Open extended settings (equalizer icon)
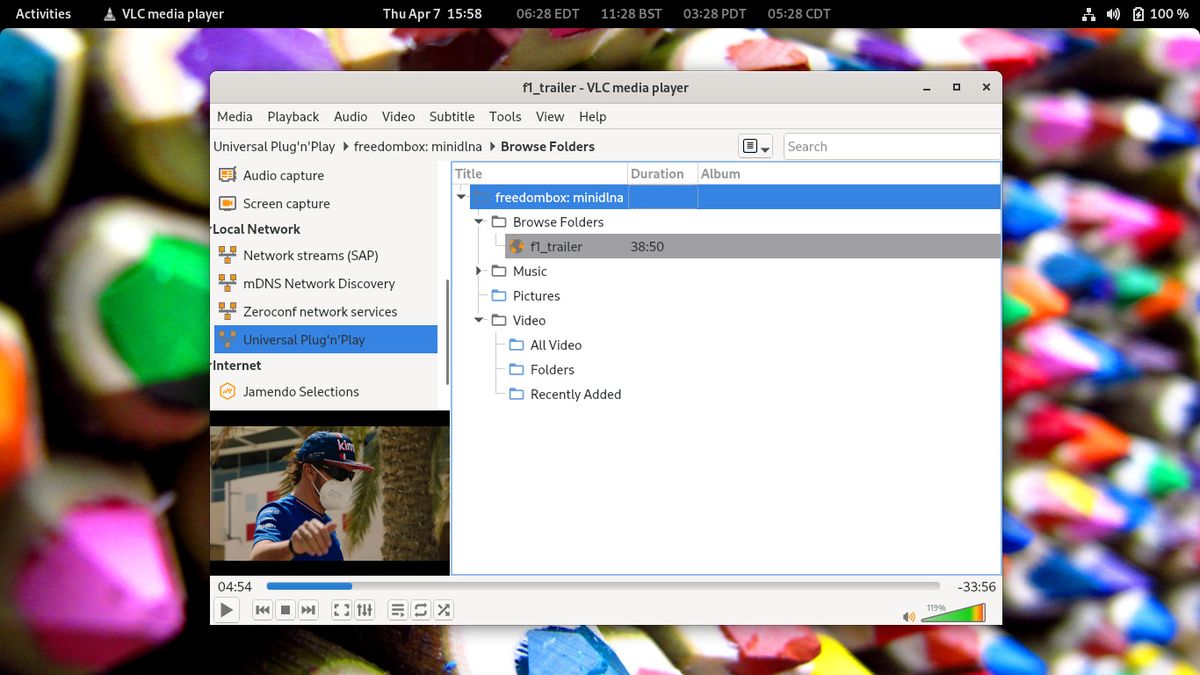1200x675 pixels. pos(364,610)
